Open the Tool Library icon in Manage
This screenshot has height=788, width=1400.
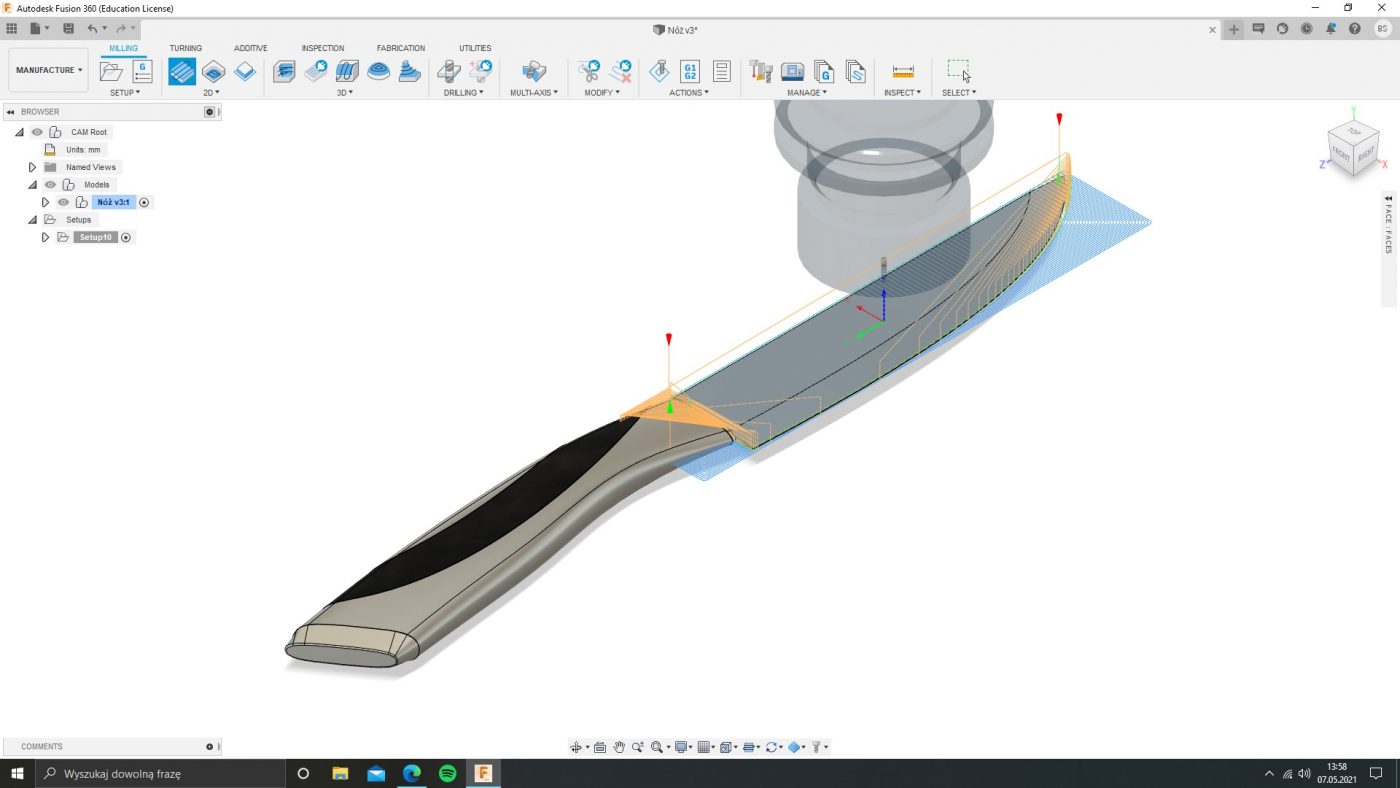tap(761, 71)
